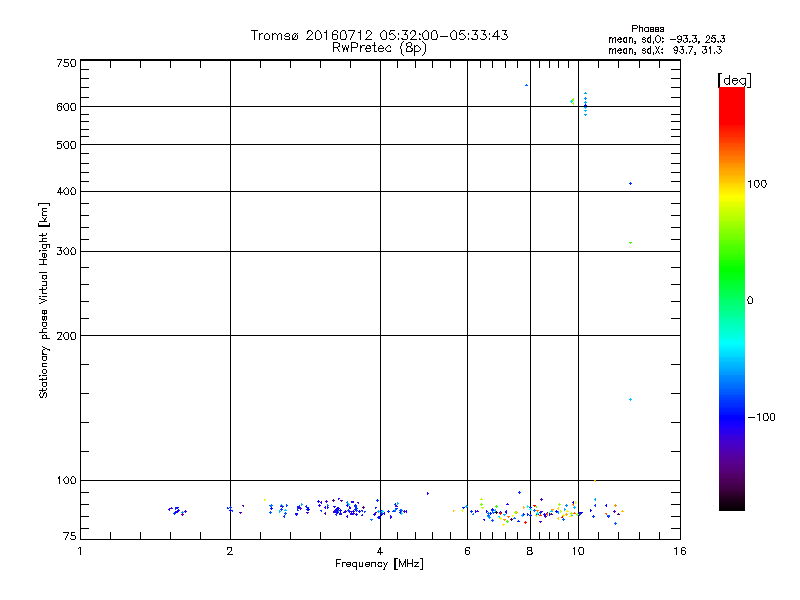Select the cyan data point near 150 km
The image size is (800, 600).
click(x=630, y=399)
